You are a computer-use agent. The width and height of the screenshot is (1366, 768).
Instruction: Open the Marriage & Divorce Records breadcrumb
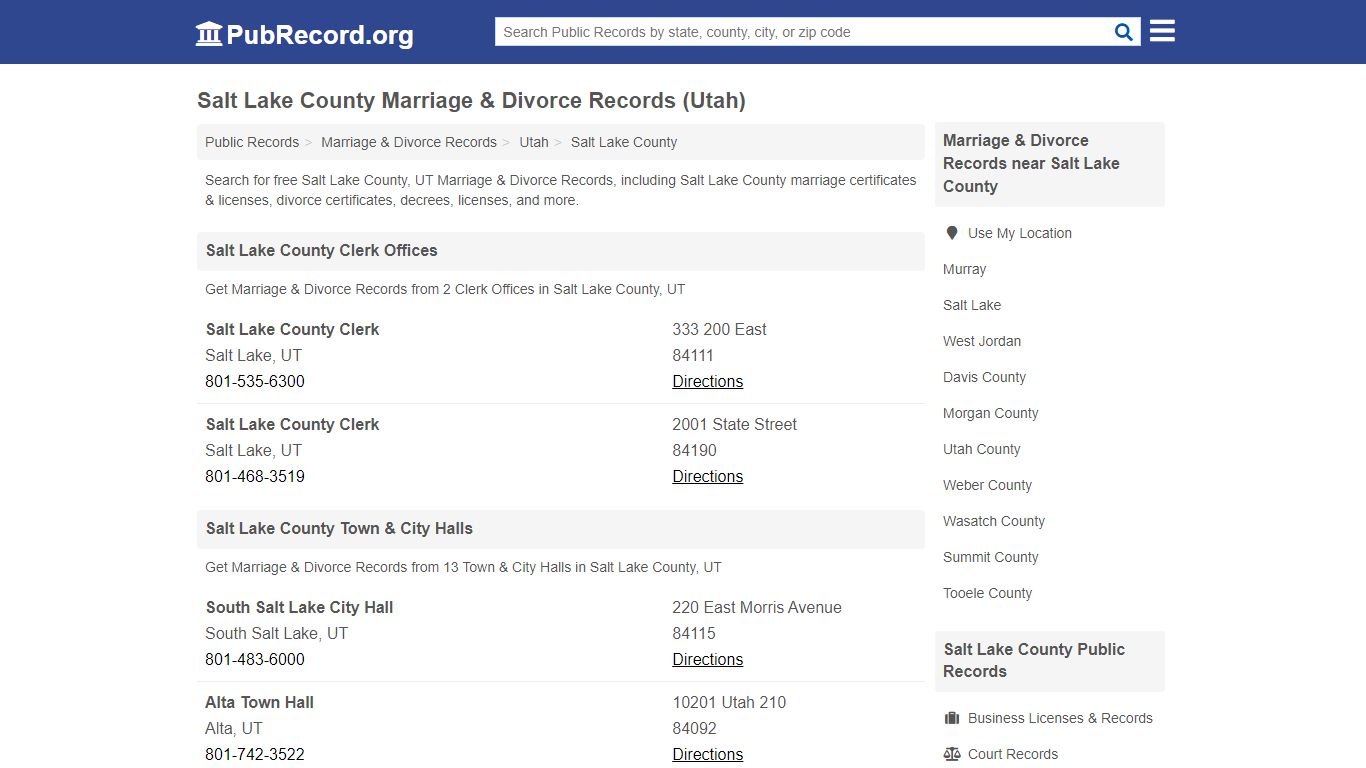coord(409,142)
